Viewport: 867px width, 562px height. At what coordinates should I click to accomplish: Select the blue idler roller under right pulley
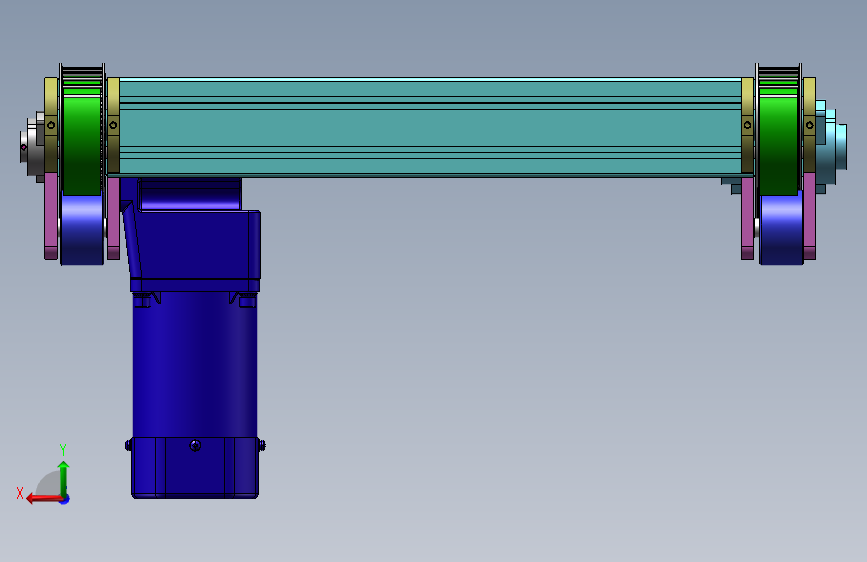click(x=781, y=230)
